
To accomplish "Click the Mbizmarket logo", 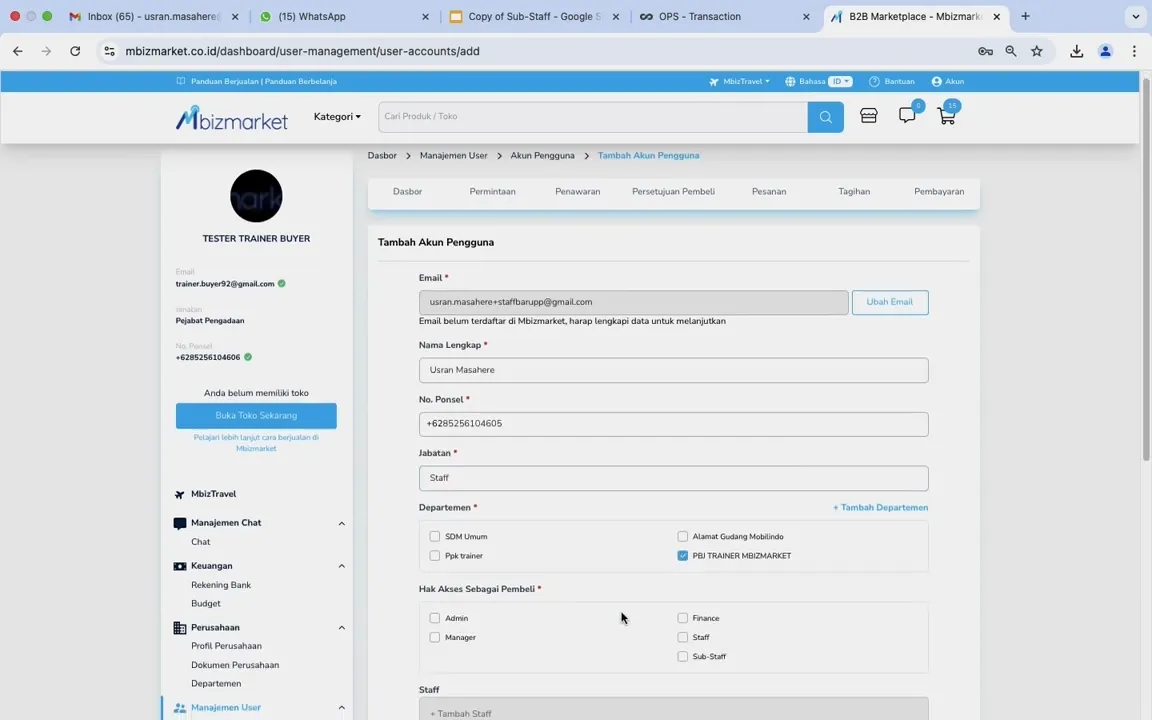I will point(231,116).
